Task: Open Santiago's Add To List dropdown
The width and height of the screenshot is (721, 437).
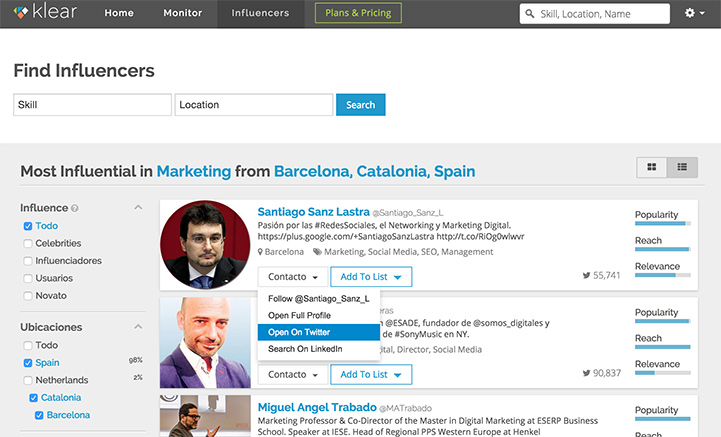Action: click(x=372, y=276)
